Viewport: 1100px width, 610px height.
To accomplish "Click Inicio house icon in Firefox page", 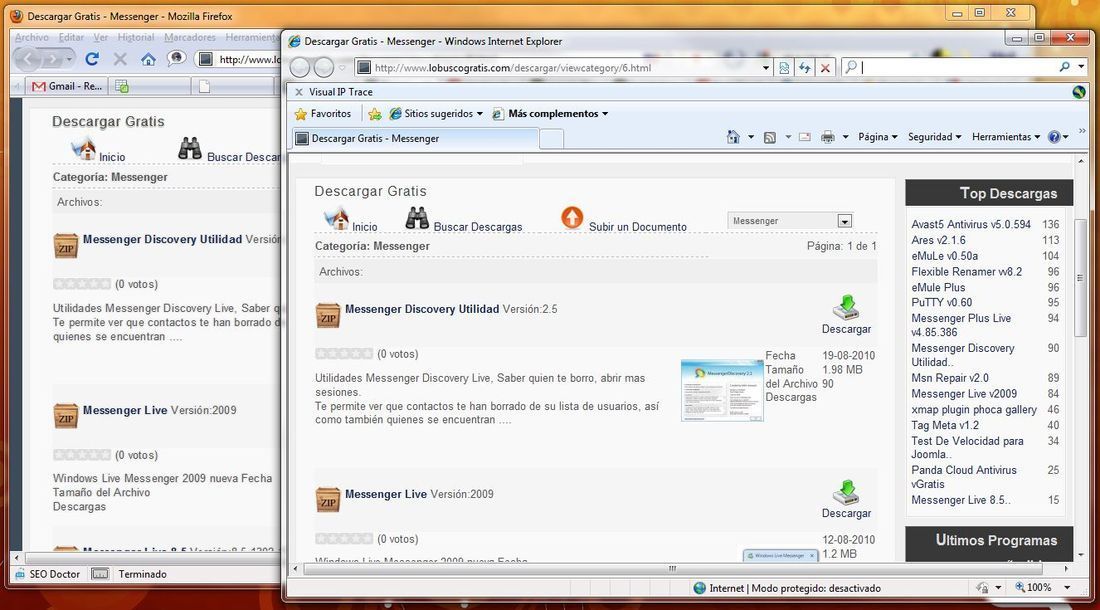I will click(83, 148).
